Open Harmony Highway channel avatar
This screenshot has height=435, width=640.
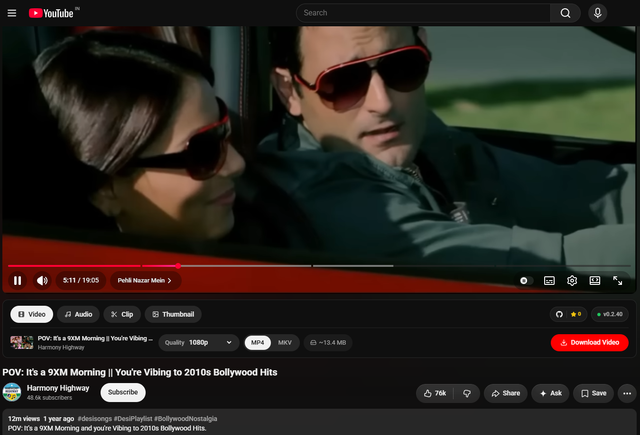tap(12, 392)
